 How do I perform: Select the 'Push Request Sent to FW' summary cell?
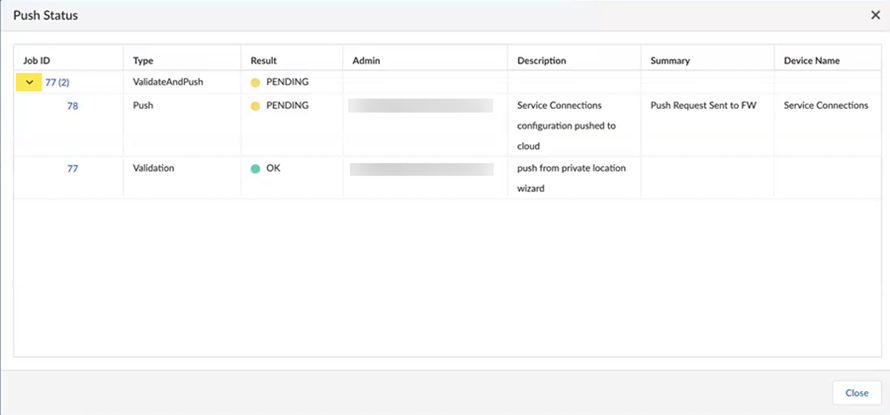[x=703, y=105]
